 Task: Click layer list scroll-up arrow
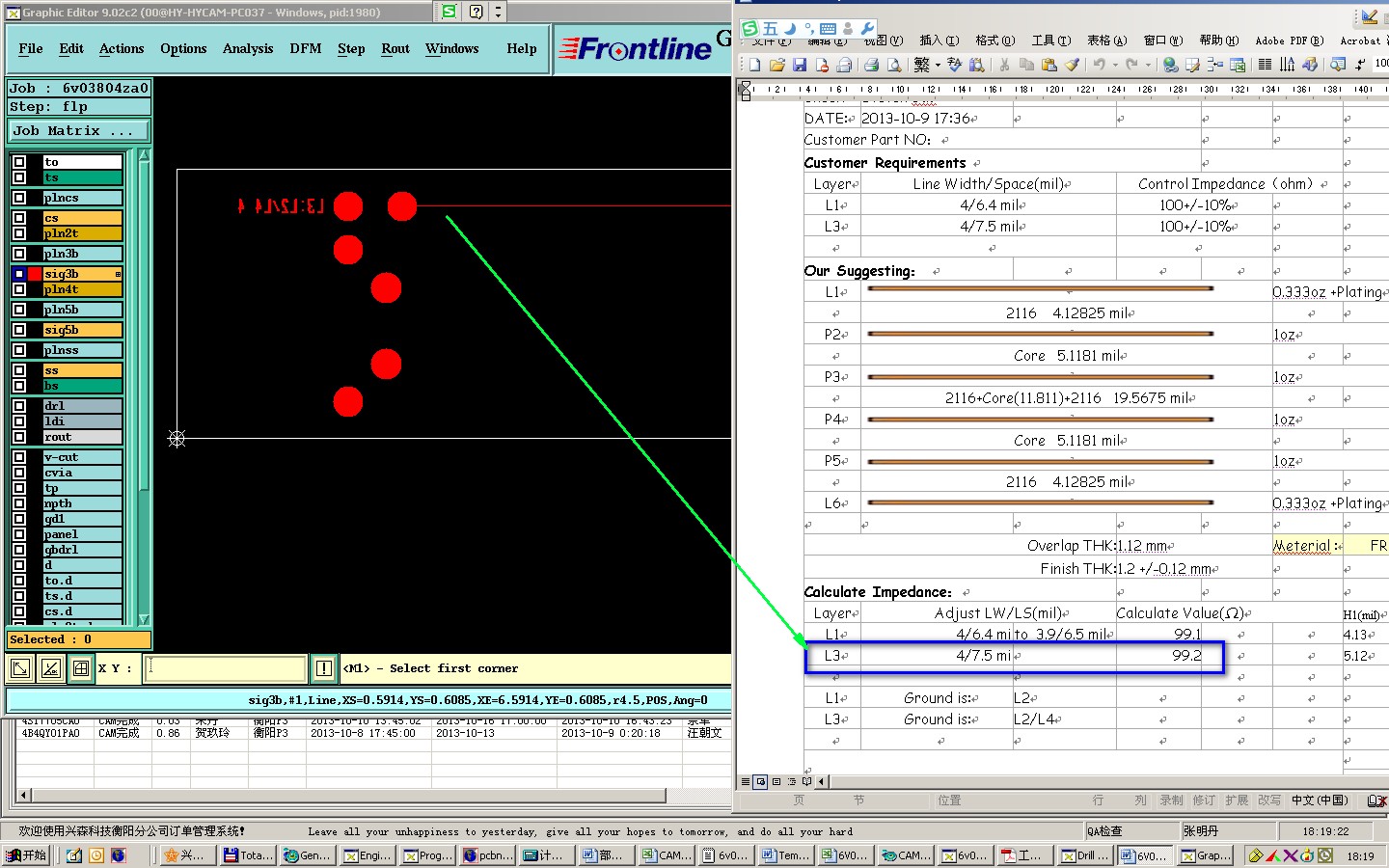click(x=144, y=155)
